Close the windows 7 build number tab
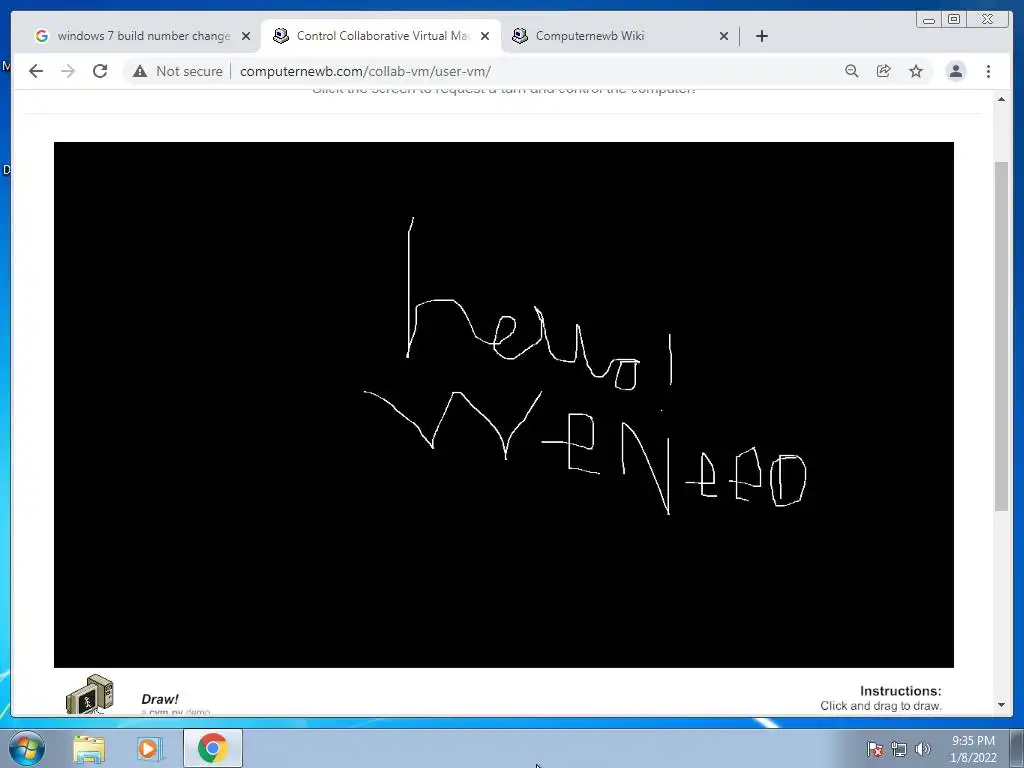This screenshot has height=768, width=1024. pos(246,36)
